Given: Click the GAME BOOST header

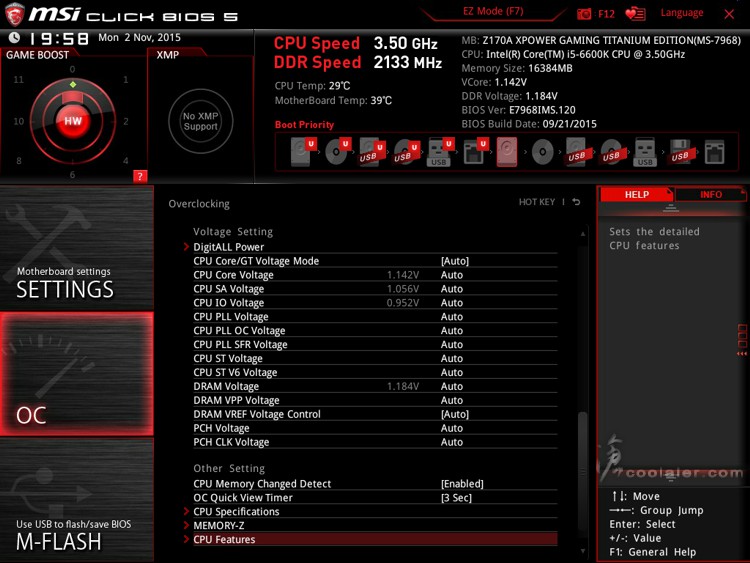Looking at the screenshot, I should (37, 55).
